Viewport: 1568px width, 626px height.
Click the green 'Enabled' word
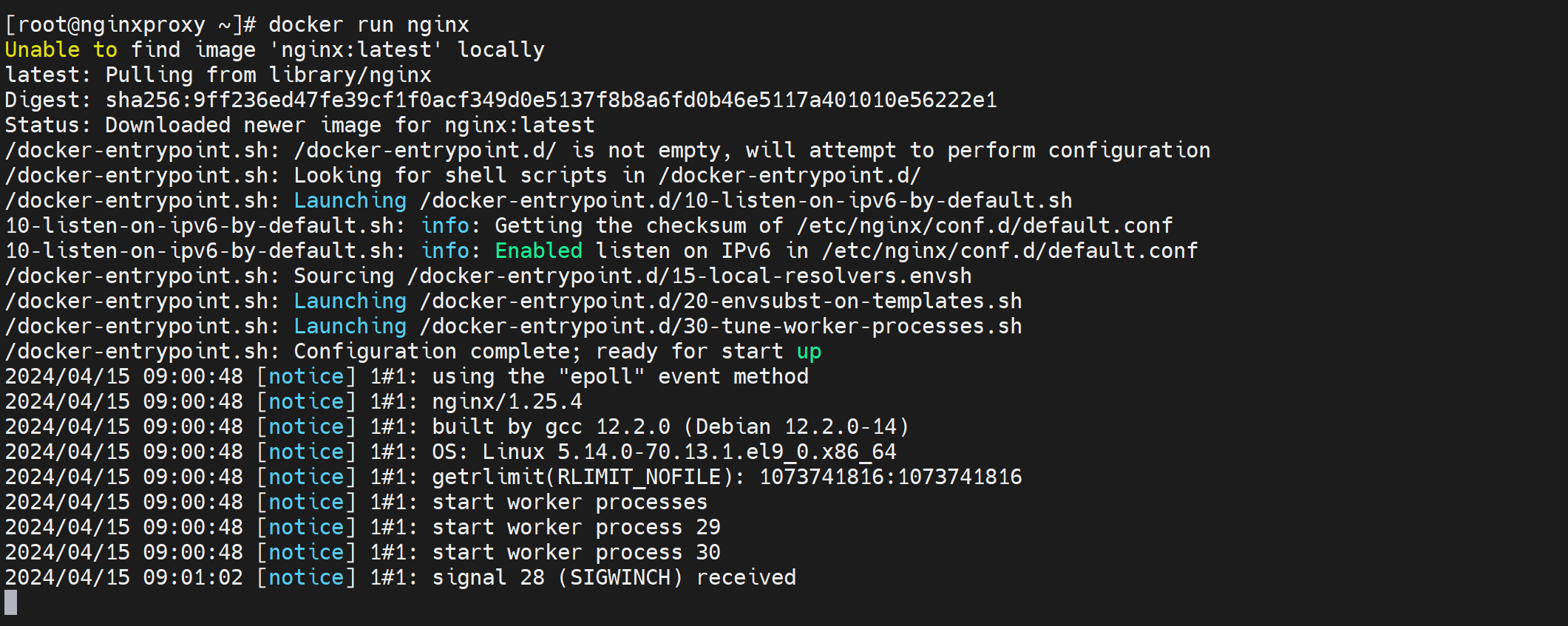(x=538, y=251)
